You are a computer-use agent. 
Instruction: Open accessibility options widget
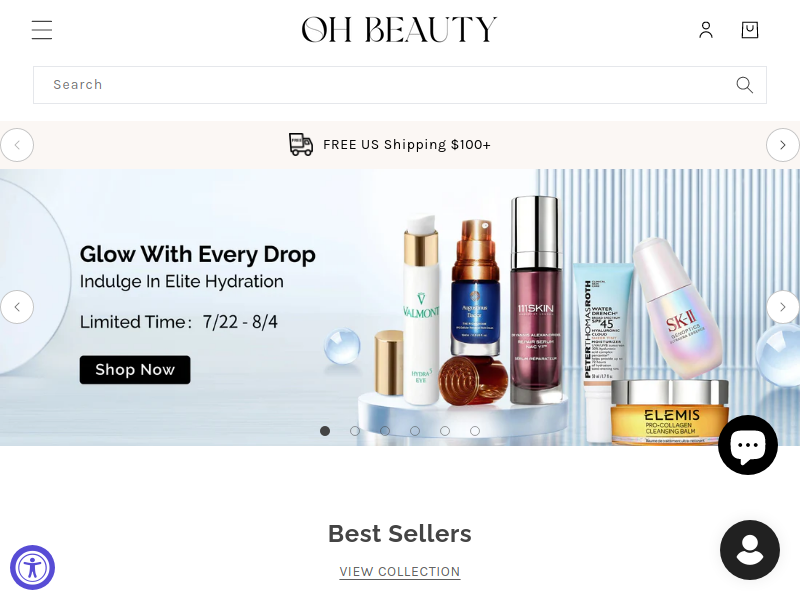point(33,567)
